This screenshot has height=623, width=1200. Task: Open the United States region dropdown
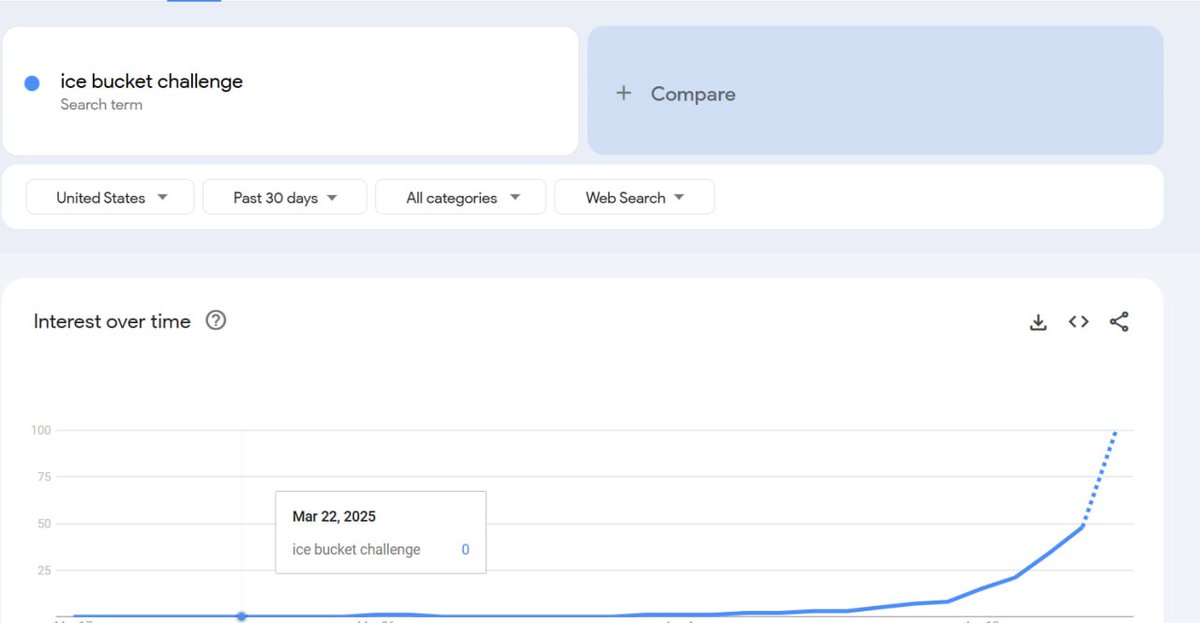point(110,197)
